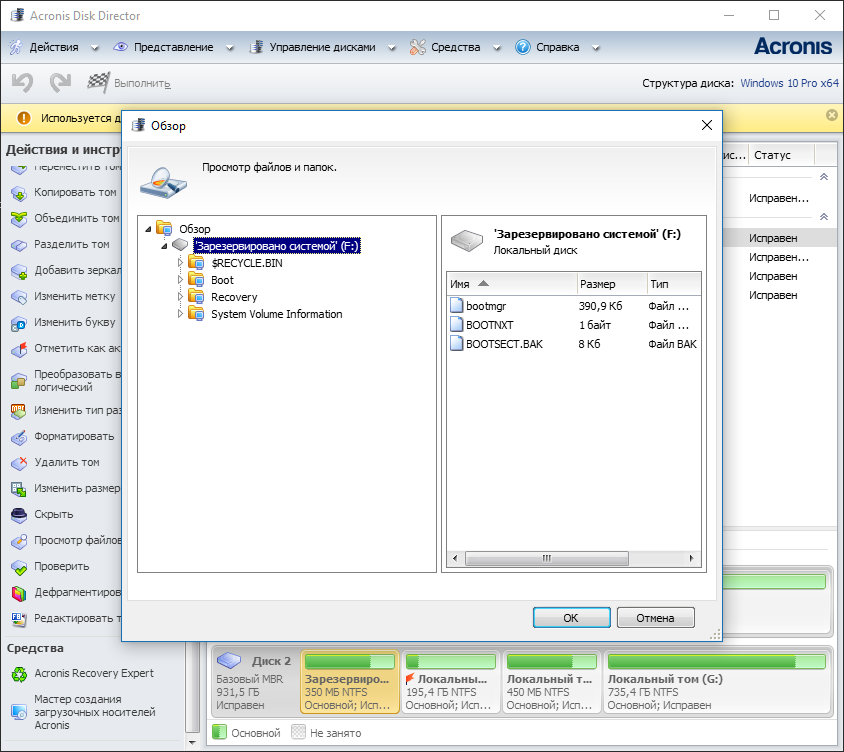This screenshot has height=752, width=844.
Task: Click the Undo arrow icon in toolbar
Action: click(23, 83)
